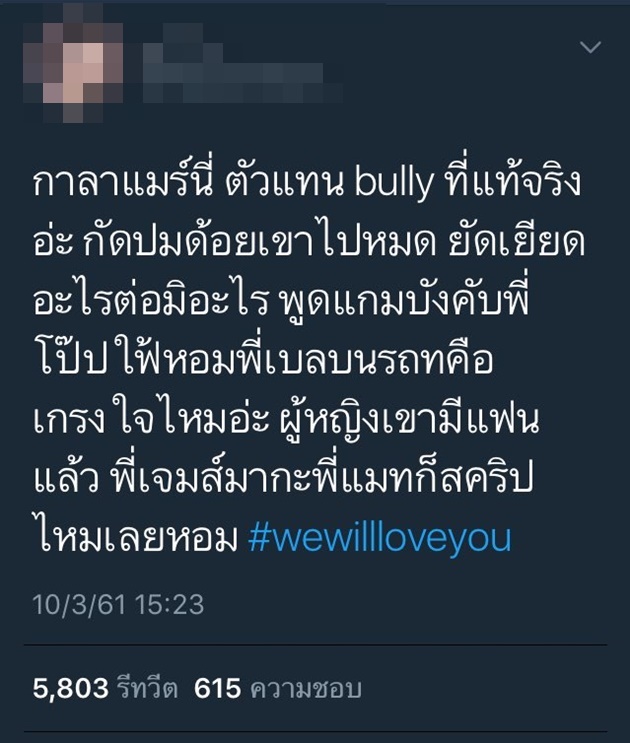Viewport: 630px width, 743px height.
Task: View the 615 likes count
Action: [x=217, y=688]
